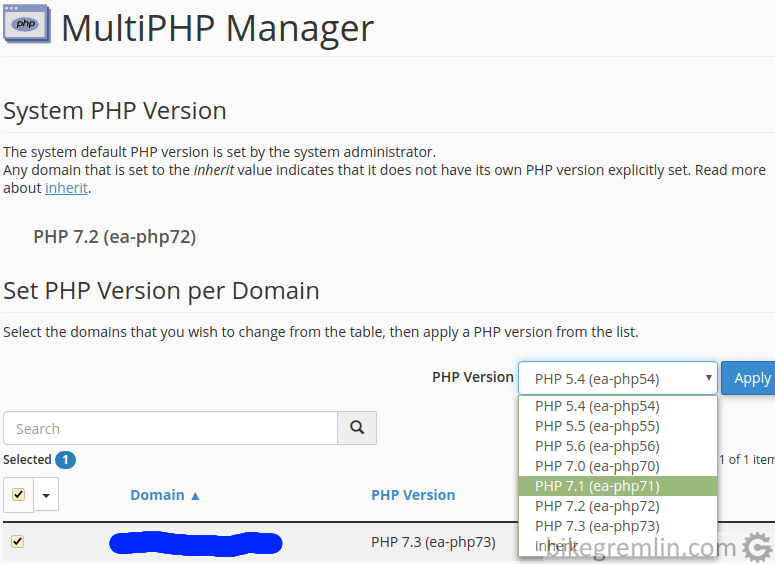Choose PHP 5.4 (ea-php54) from list
This screenshot has height=564, width=775.
[617, 406]
